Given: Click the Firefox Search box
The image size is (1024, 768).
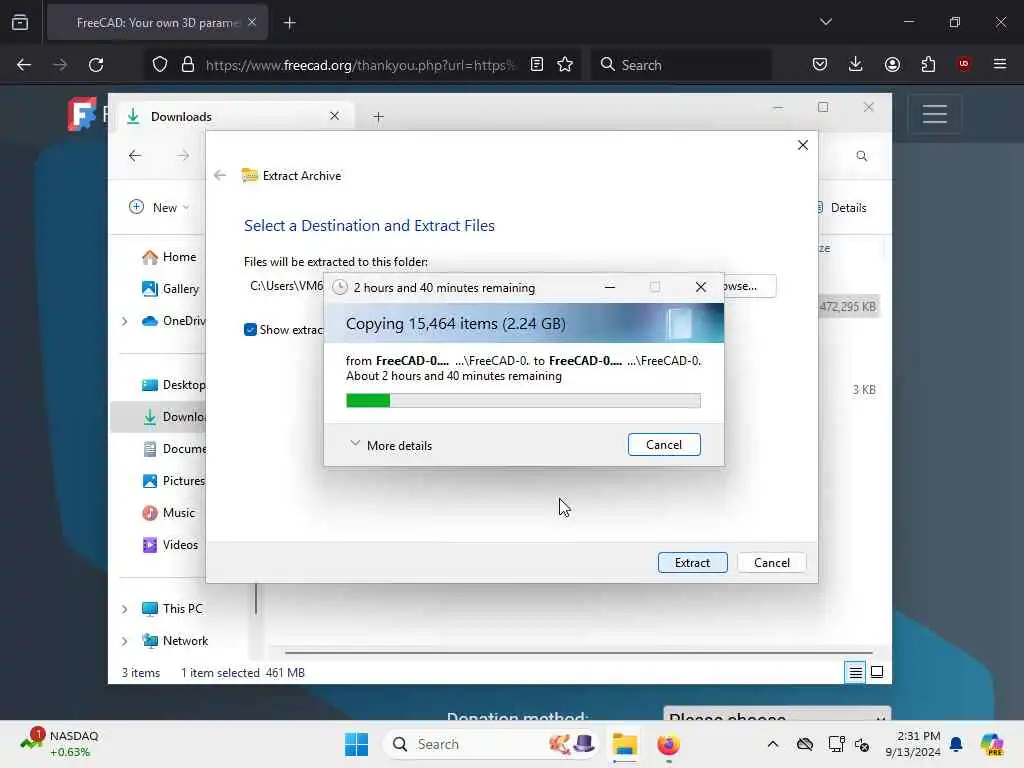Looking at the screenshot, I should (x=682, y=65).
